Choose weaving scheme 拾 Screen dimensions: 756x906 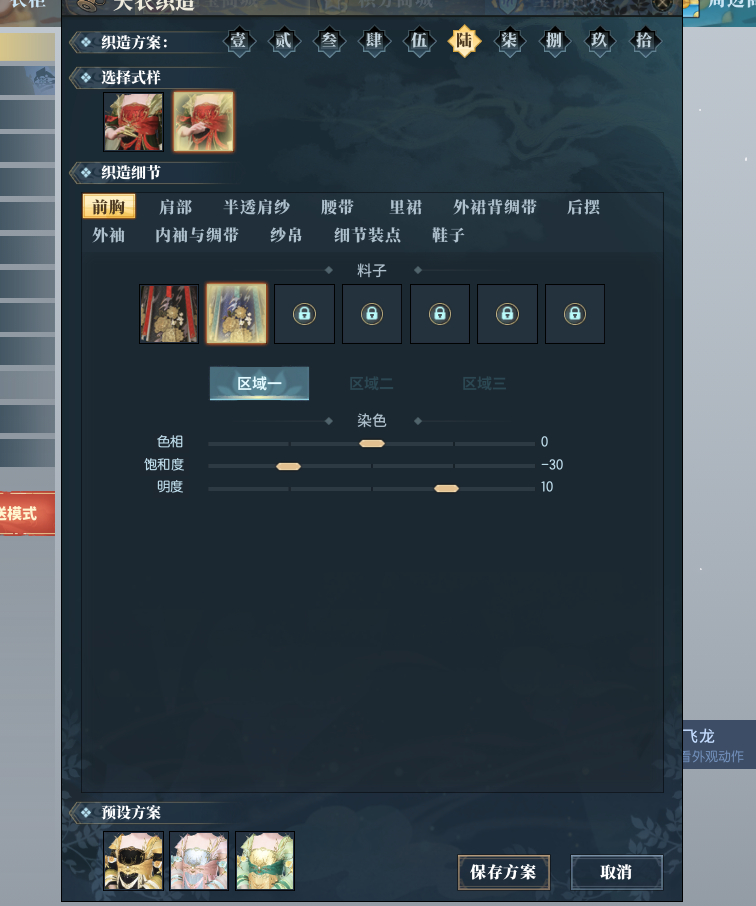[644, 41]
